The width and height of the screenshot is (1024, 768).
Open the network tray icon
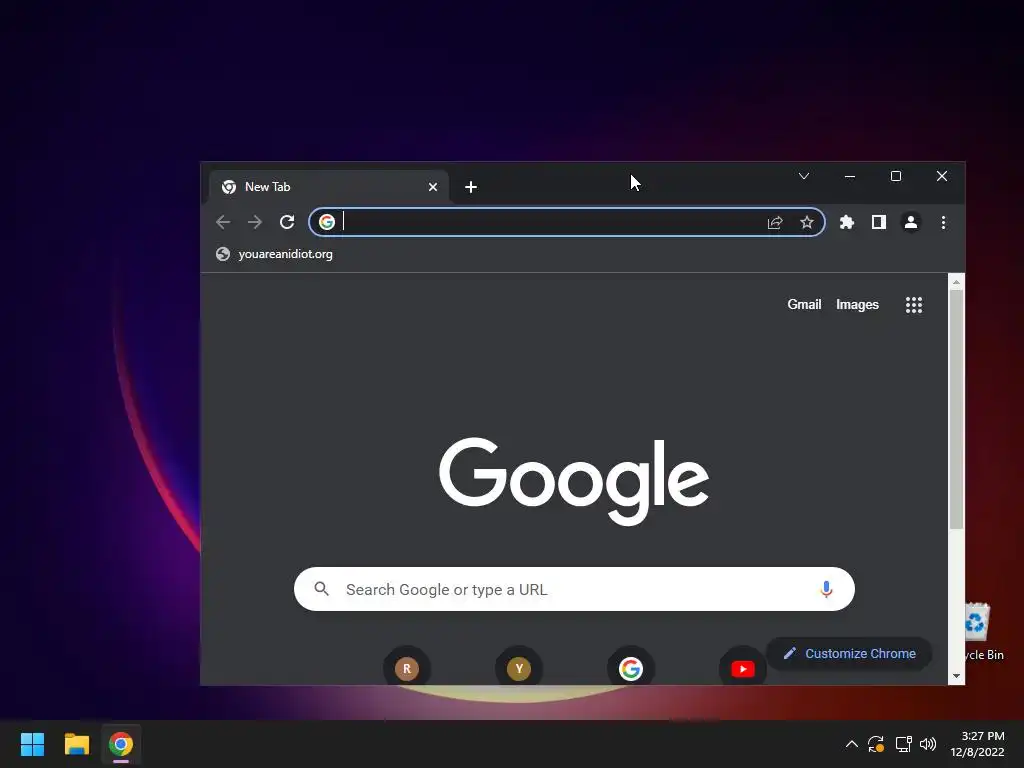tap(903, 744)
